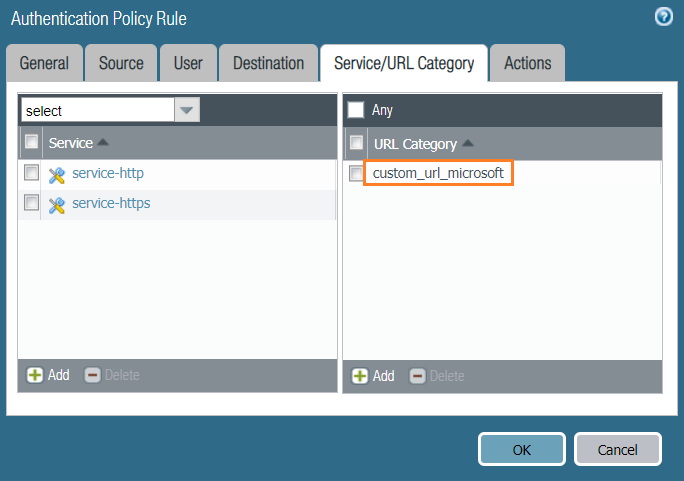The height and width of the screenshot is (481, 684).
Task: Sort by Service column arrow
Action: pos(103,142)
